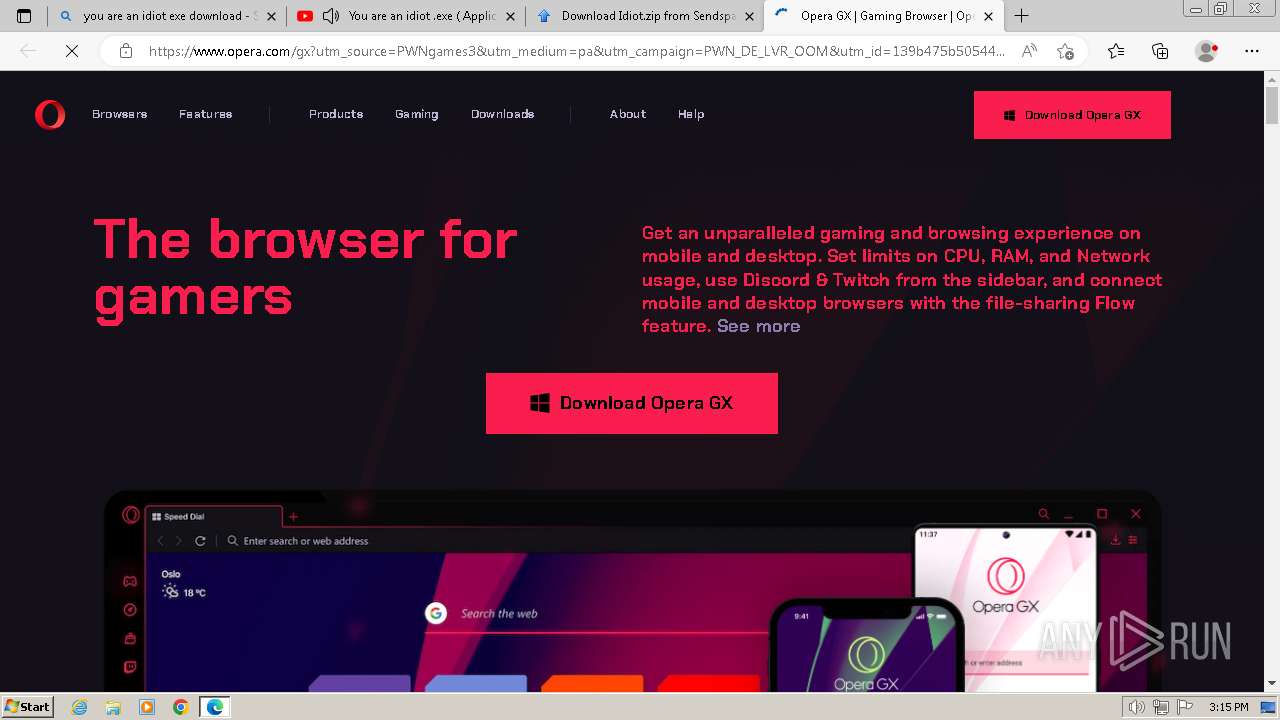Viewport: 1280px width, 720px height.
Task: Click 'The browser for gamers' headline
Action: pyautogui.click(x=305, y=267)
